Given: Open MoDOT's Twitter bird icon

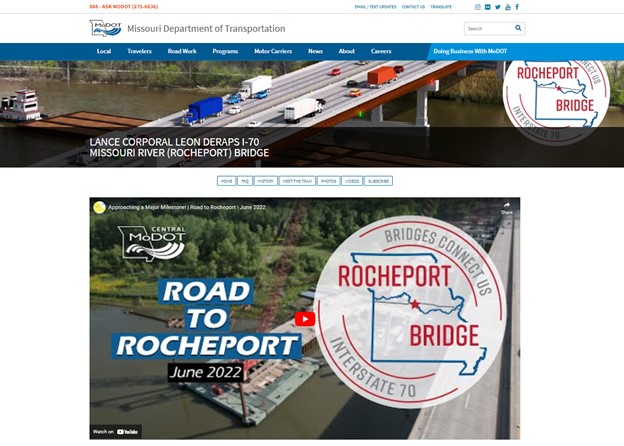Looking at the screenshot, I should click(x=497, y=7).
